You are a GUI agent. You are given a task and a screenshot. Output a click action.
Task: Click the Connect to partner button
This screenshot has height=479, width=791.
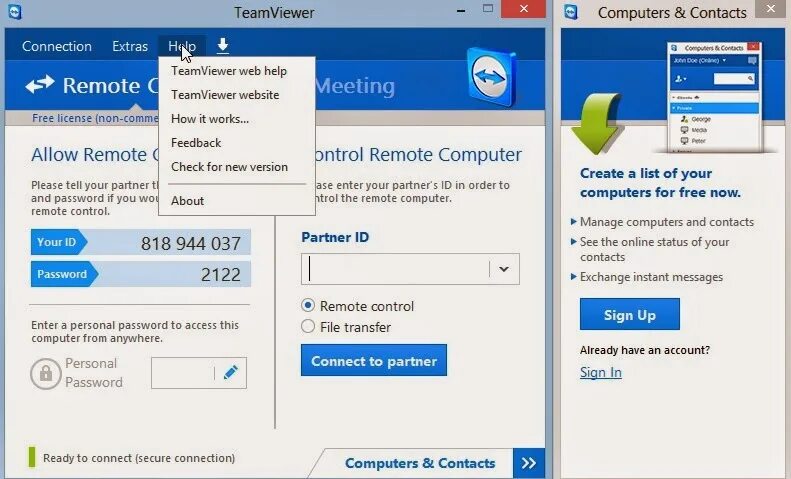click(x=374, y=361)
